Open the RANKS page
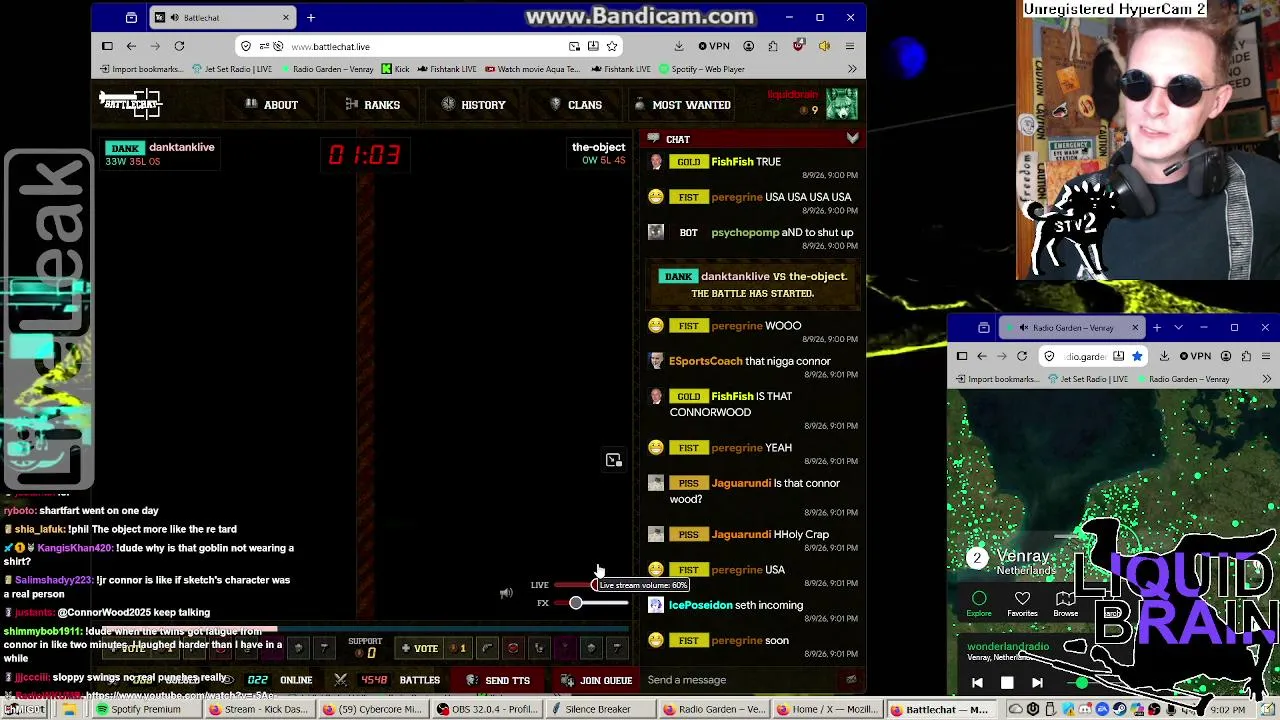1280x720 pixels. tap(373, 105)
